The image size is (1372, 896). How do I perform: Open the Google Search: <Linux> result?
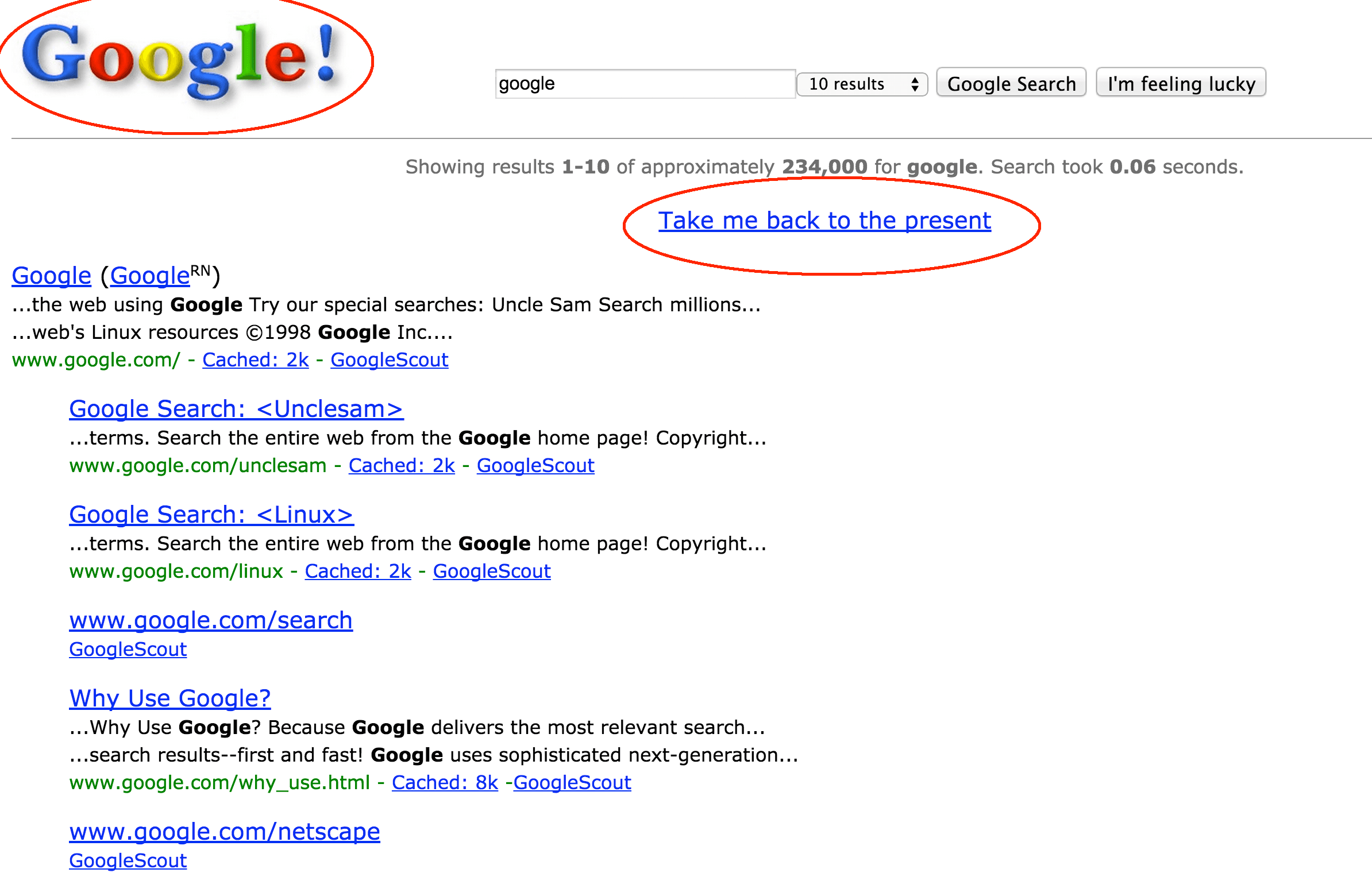pyautogui.click(x=210, y=514)
